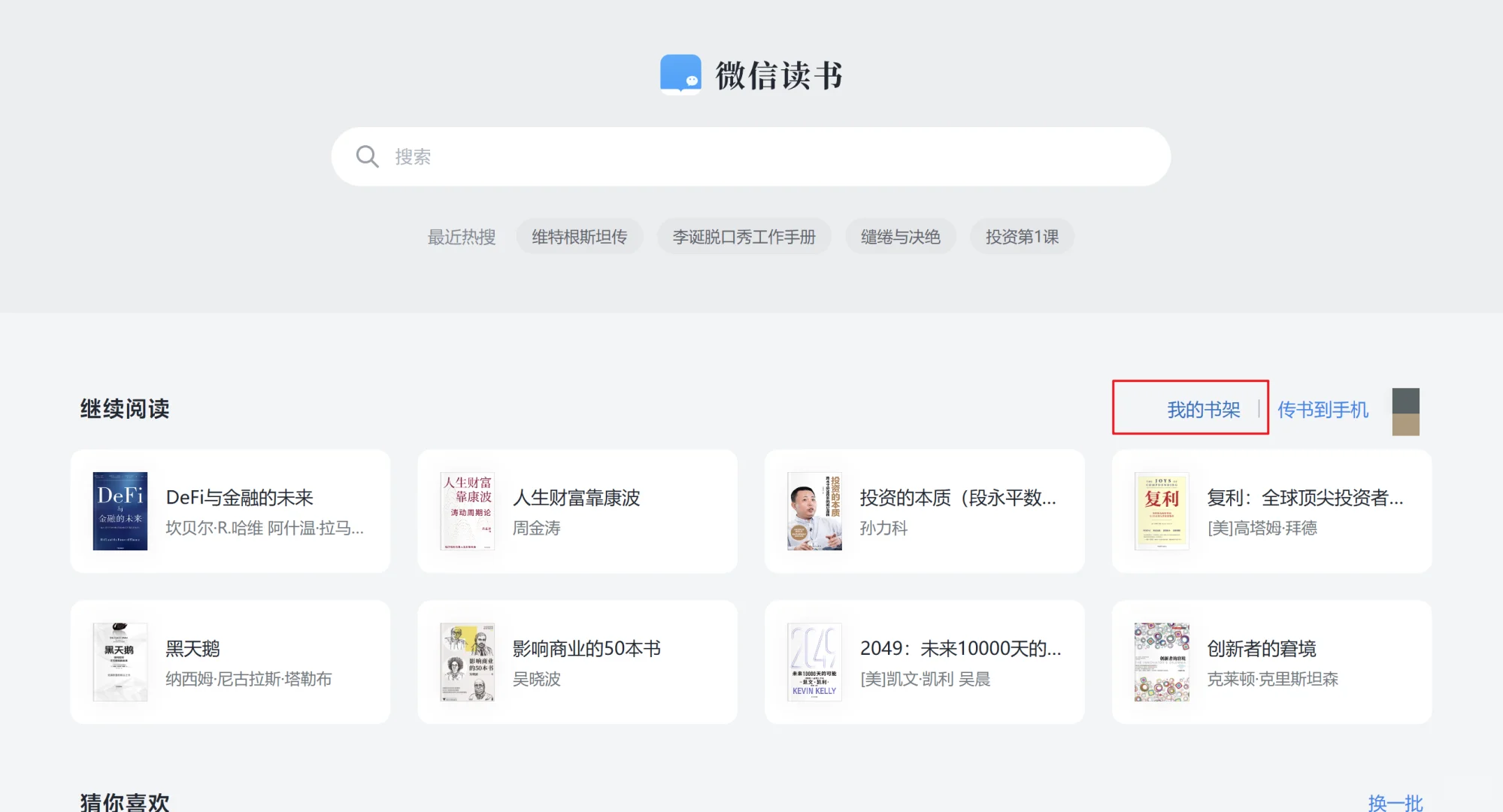Viewport: 1503px width, 812px height.
Task: Click title text 影响商业的50本书
Action: coord(586,649)
